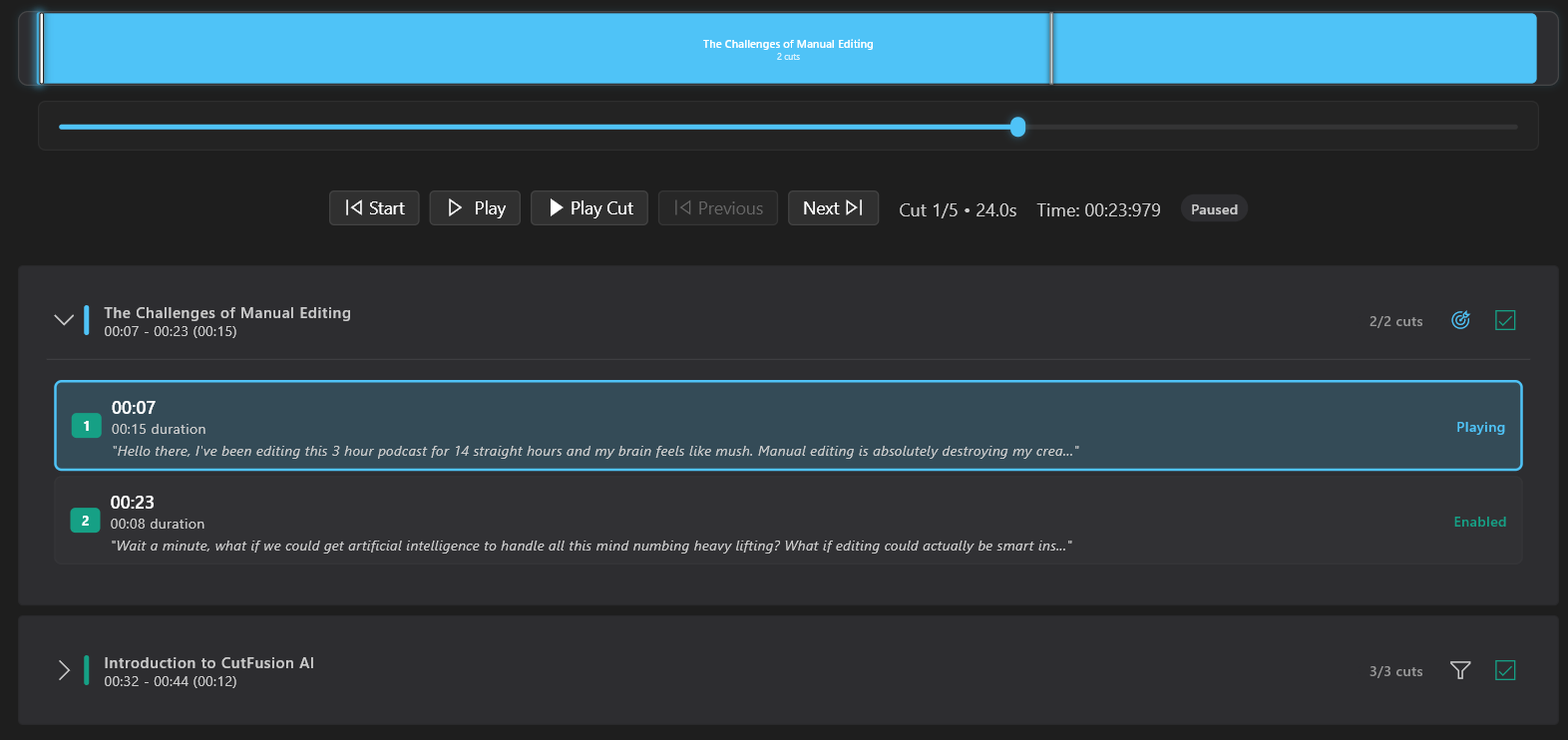Click the second blue timeline segment

pyautogui.click(x=1294, y=48)
